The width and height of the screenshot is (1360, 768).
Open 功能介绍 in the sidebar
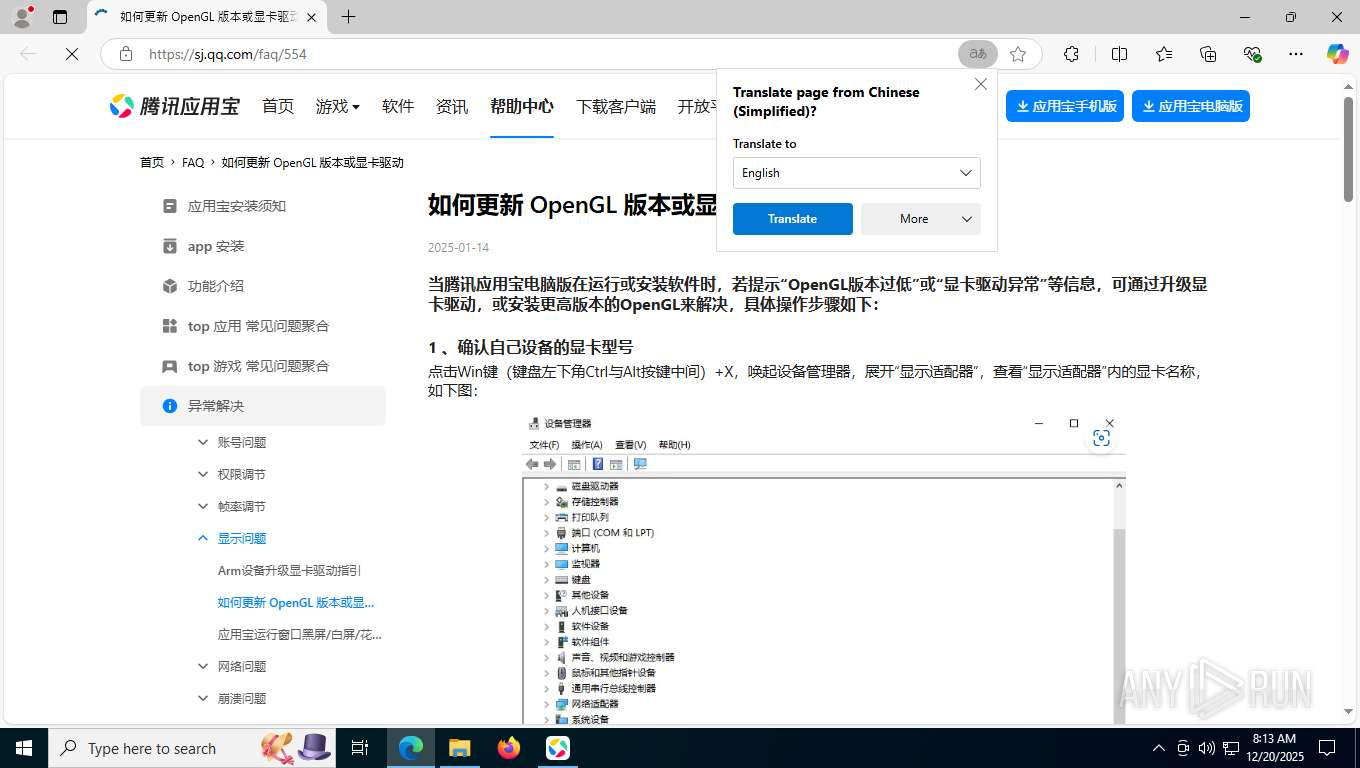coord(216,286)
